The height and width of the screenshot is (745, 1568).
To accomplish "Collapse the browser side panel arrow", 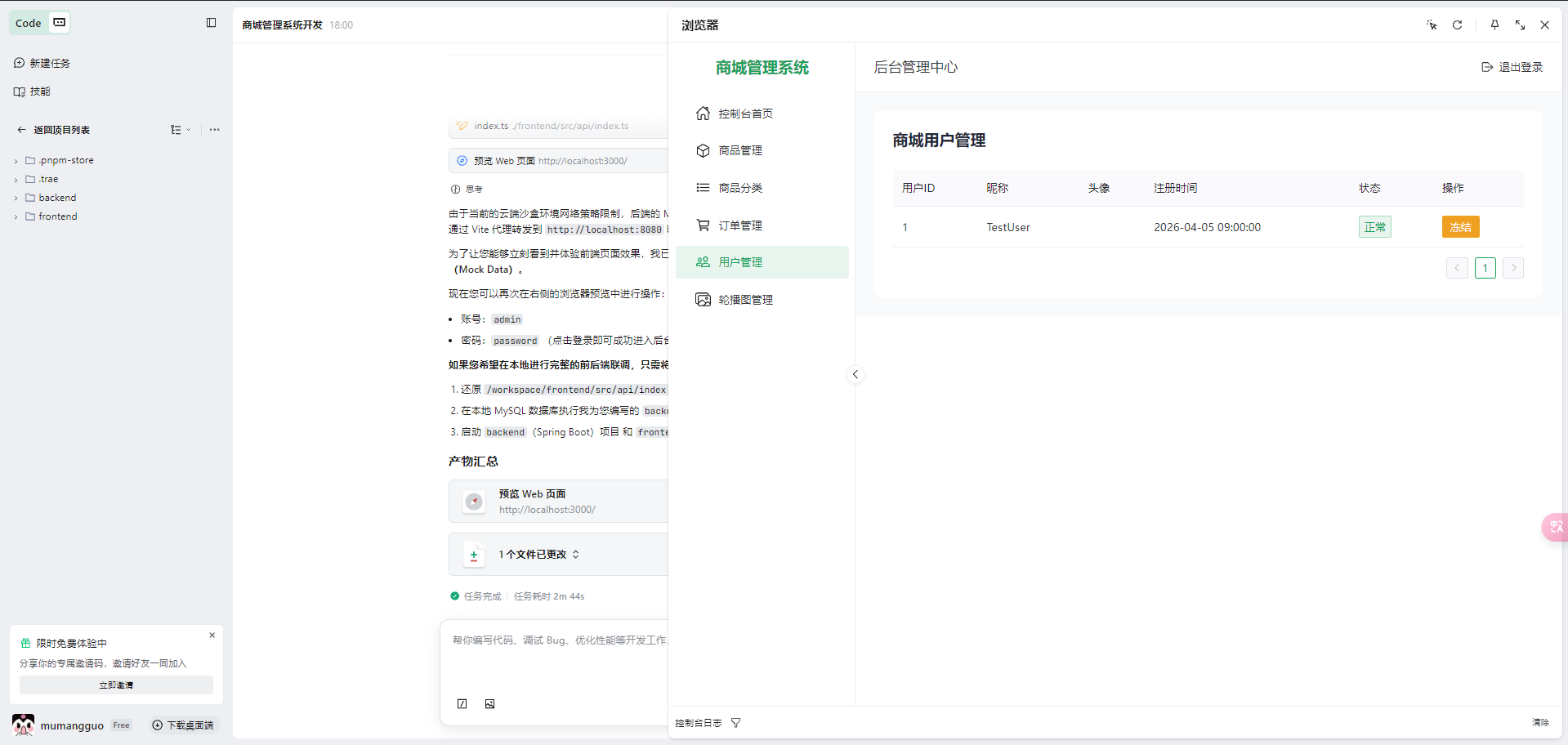I will [855, 375].
